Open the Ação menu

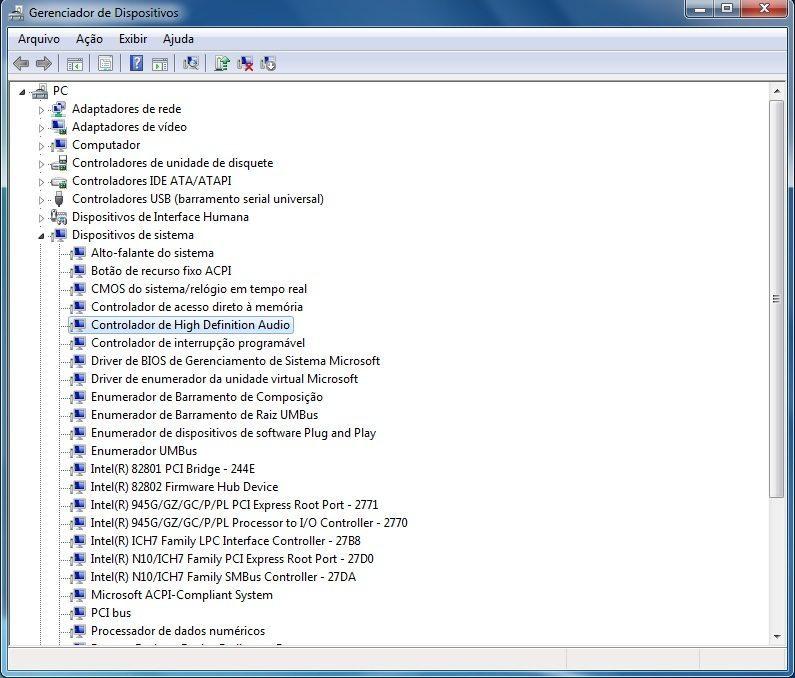point(89,39)
